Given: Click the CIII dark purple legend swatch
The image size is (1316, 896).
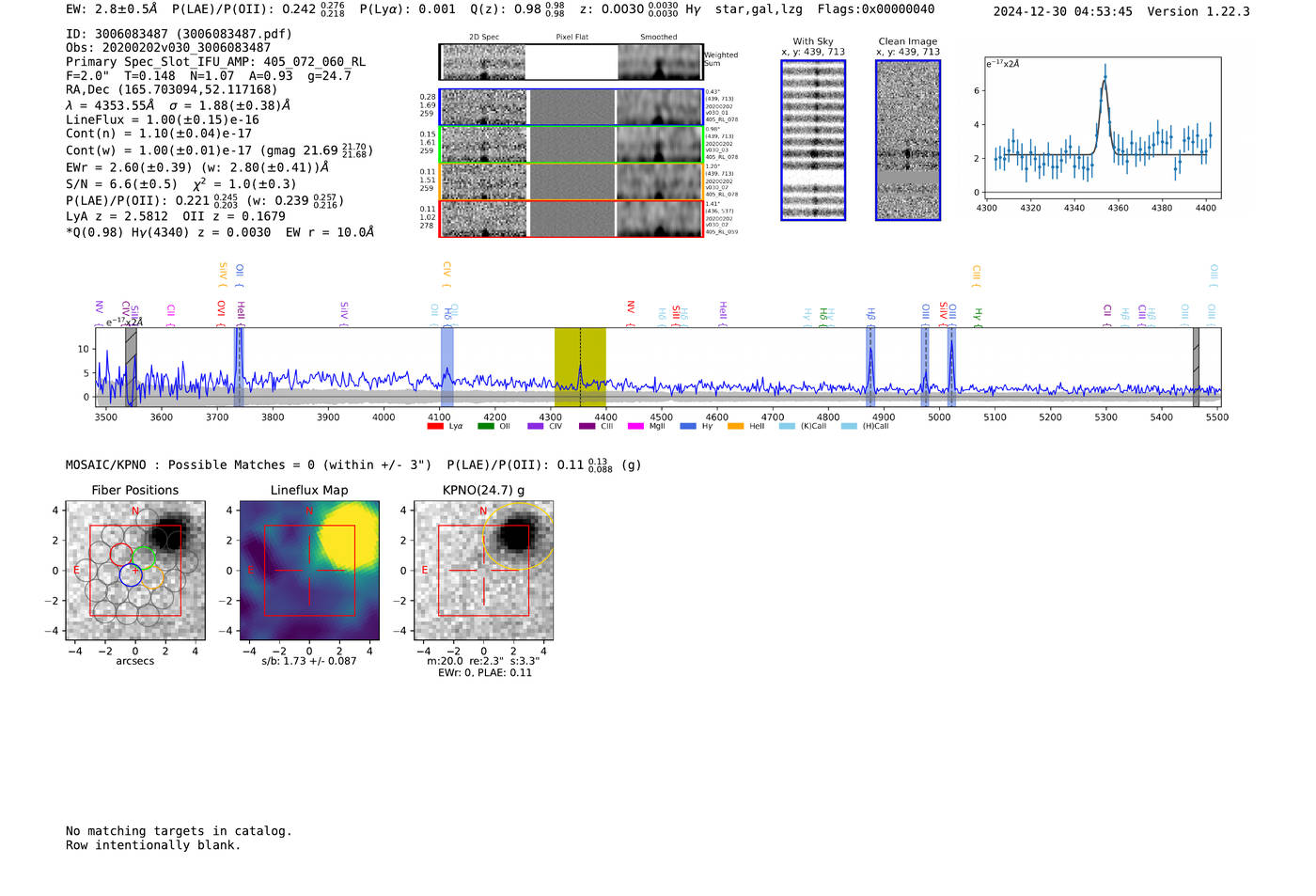Looking at the screenshot, I should 587,427.
